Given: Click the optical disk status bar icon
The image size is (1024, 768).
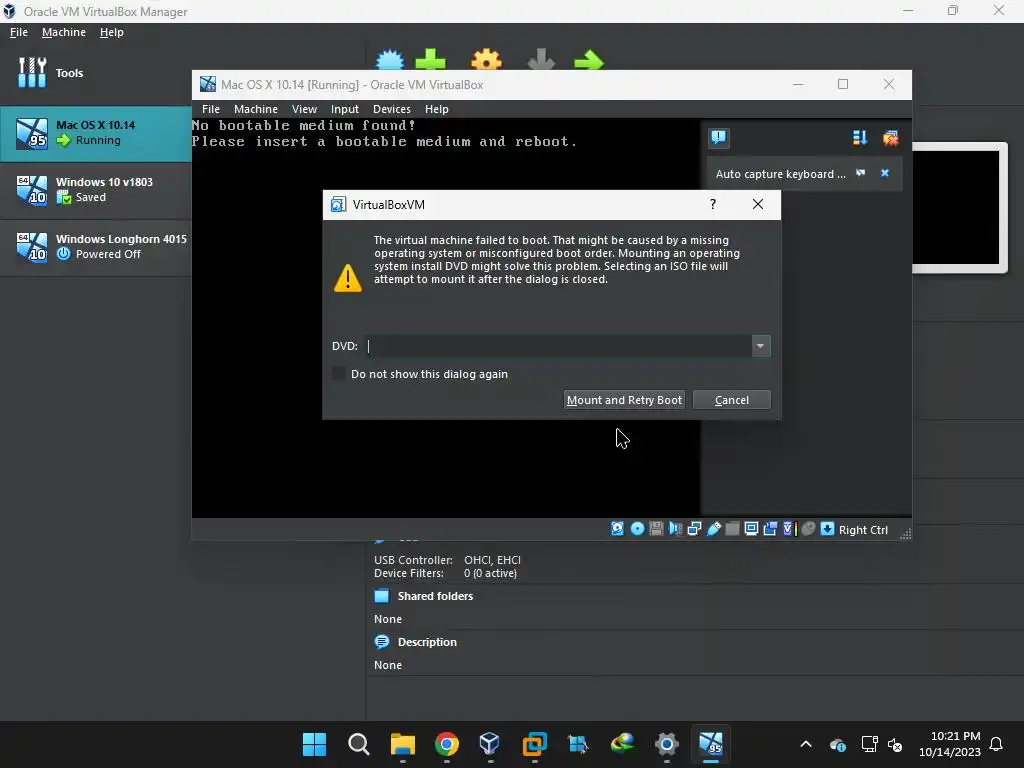Looking at the screenshot, I should [637, 529].
